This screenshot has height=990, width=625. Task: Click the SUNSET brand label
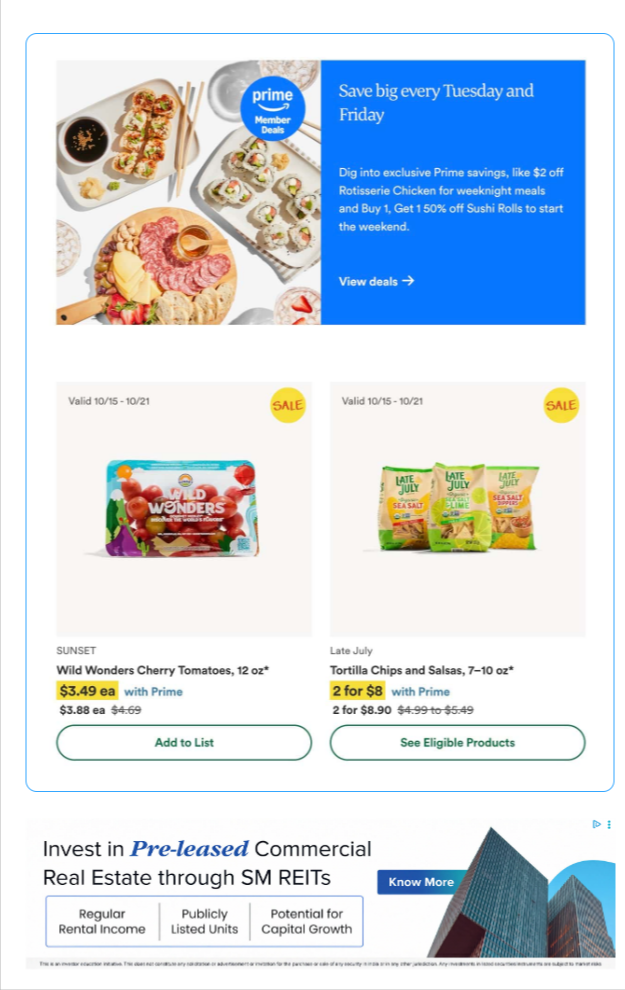tap(76, 650)
